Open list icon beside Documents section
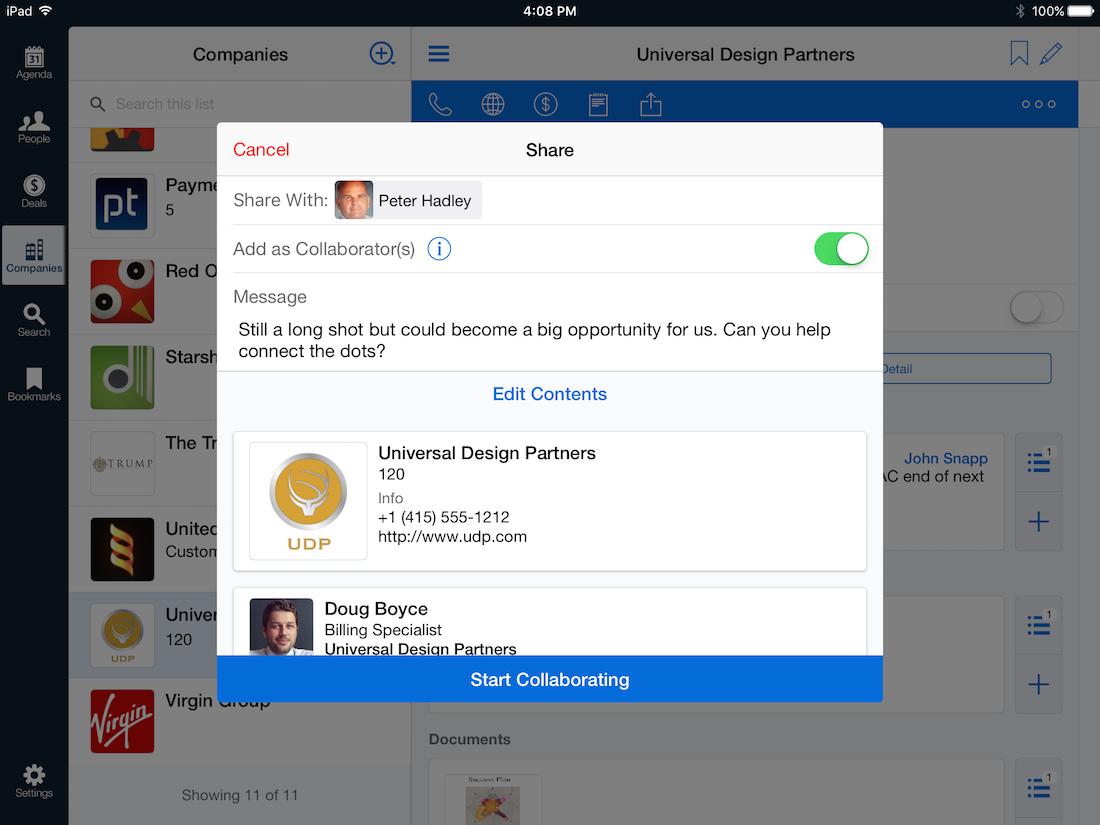The height and width of the screenshot is (825, 1100). pos(1038,787)
